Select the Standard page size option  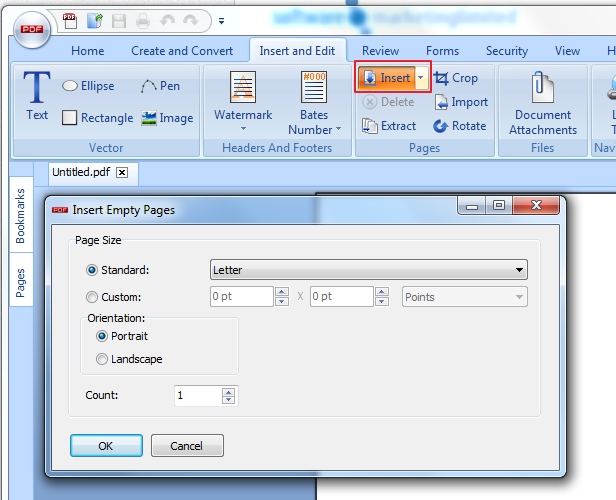[x=93, y=270]
